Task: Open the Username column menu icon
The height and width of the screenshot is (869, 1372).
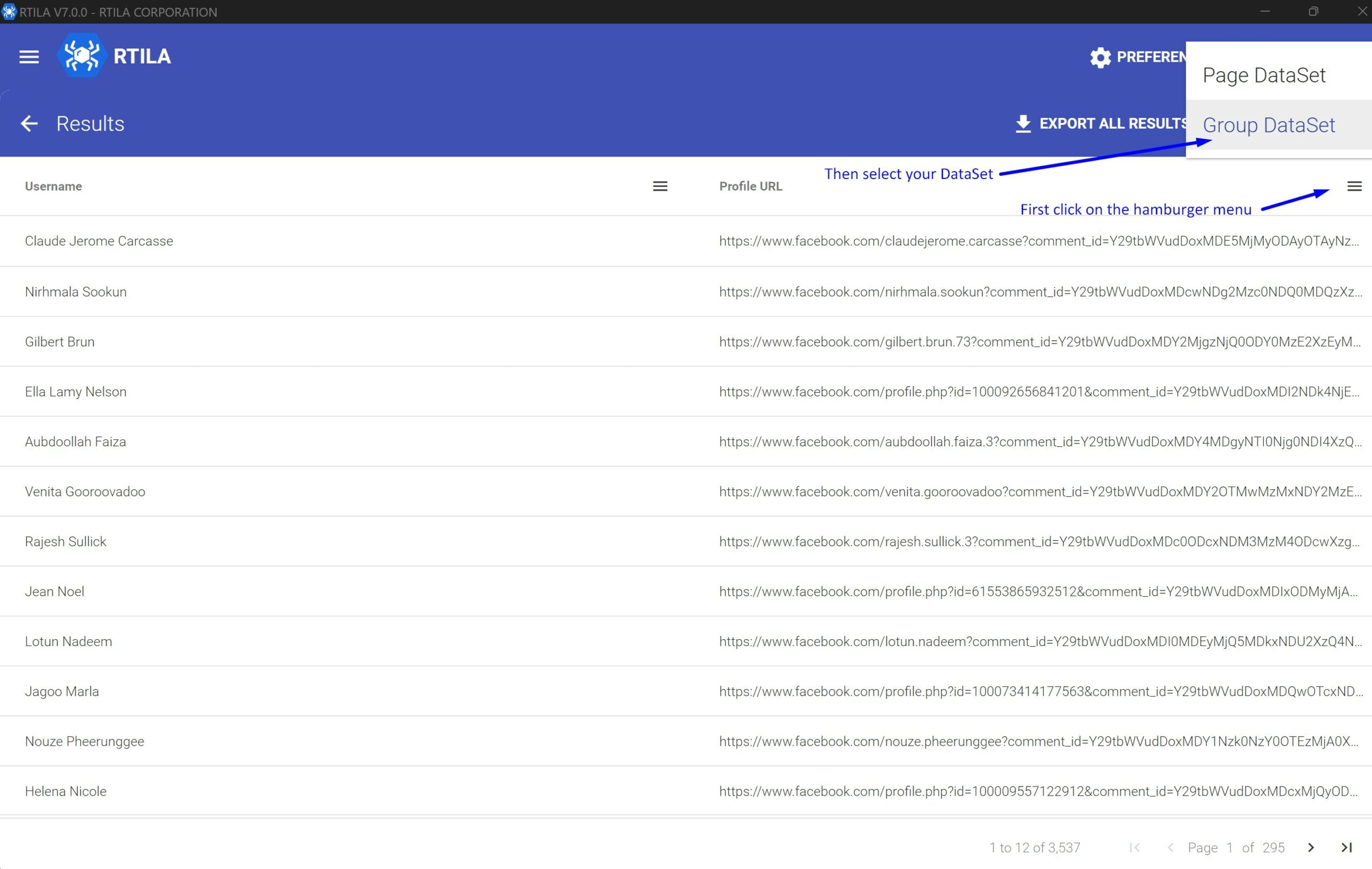Action: pyautogui.click(x=660, y=186)
